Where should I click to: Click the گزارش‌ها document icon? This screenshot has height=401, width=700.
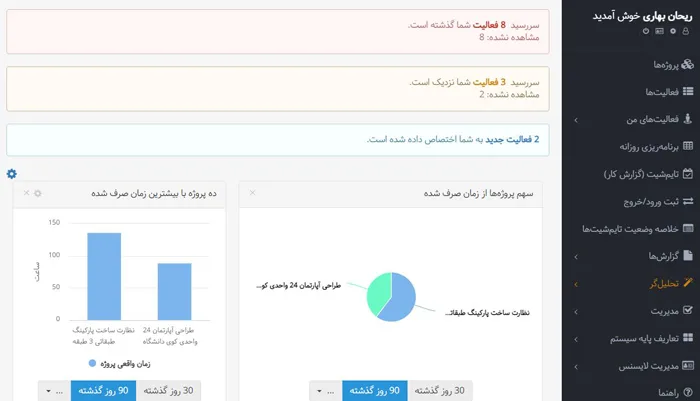click(688, 255)
